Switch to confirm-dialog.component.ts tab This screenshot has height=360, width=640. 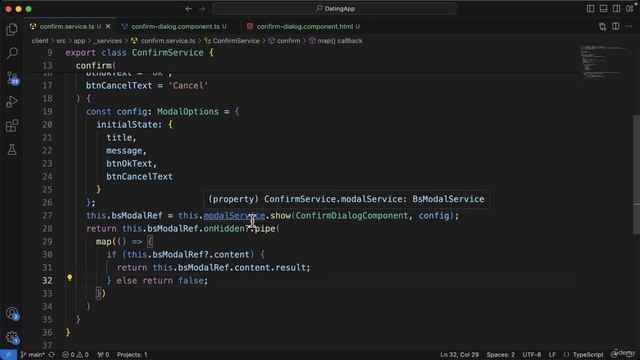[176, 27]
